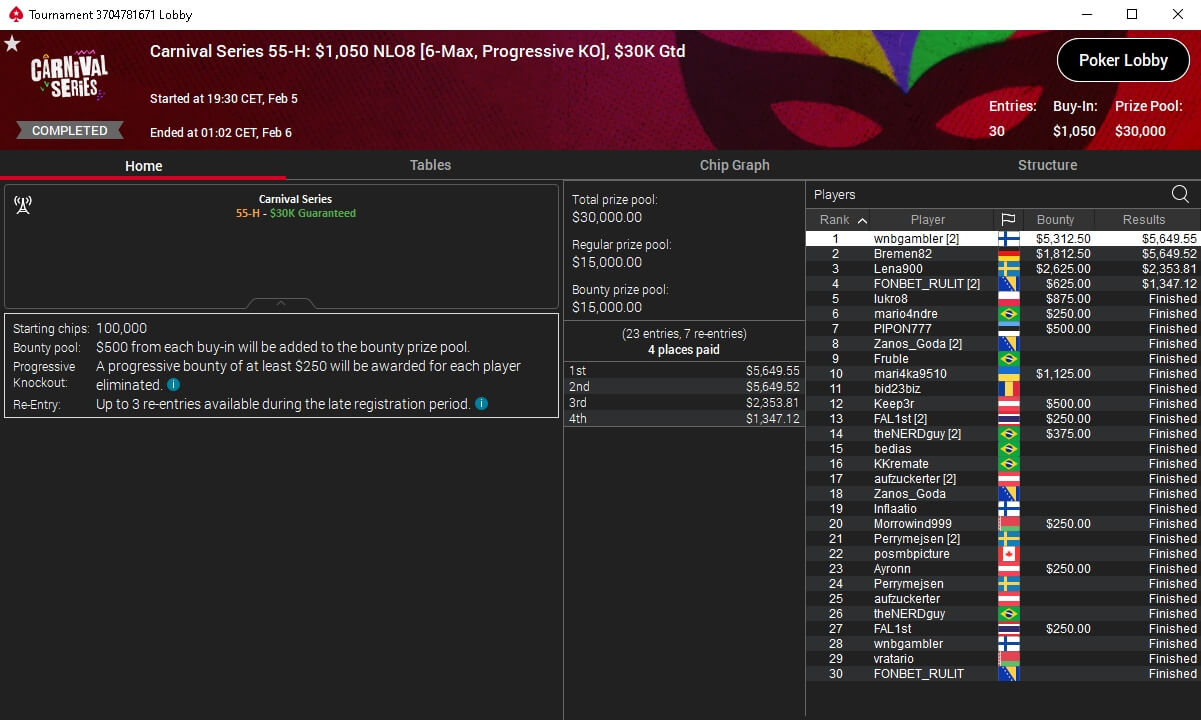Click Bremen82 country flag
Viewport: 1201px width, 720px height.
[x=1008, y=254]
